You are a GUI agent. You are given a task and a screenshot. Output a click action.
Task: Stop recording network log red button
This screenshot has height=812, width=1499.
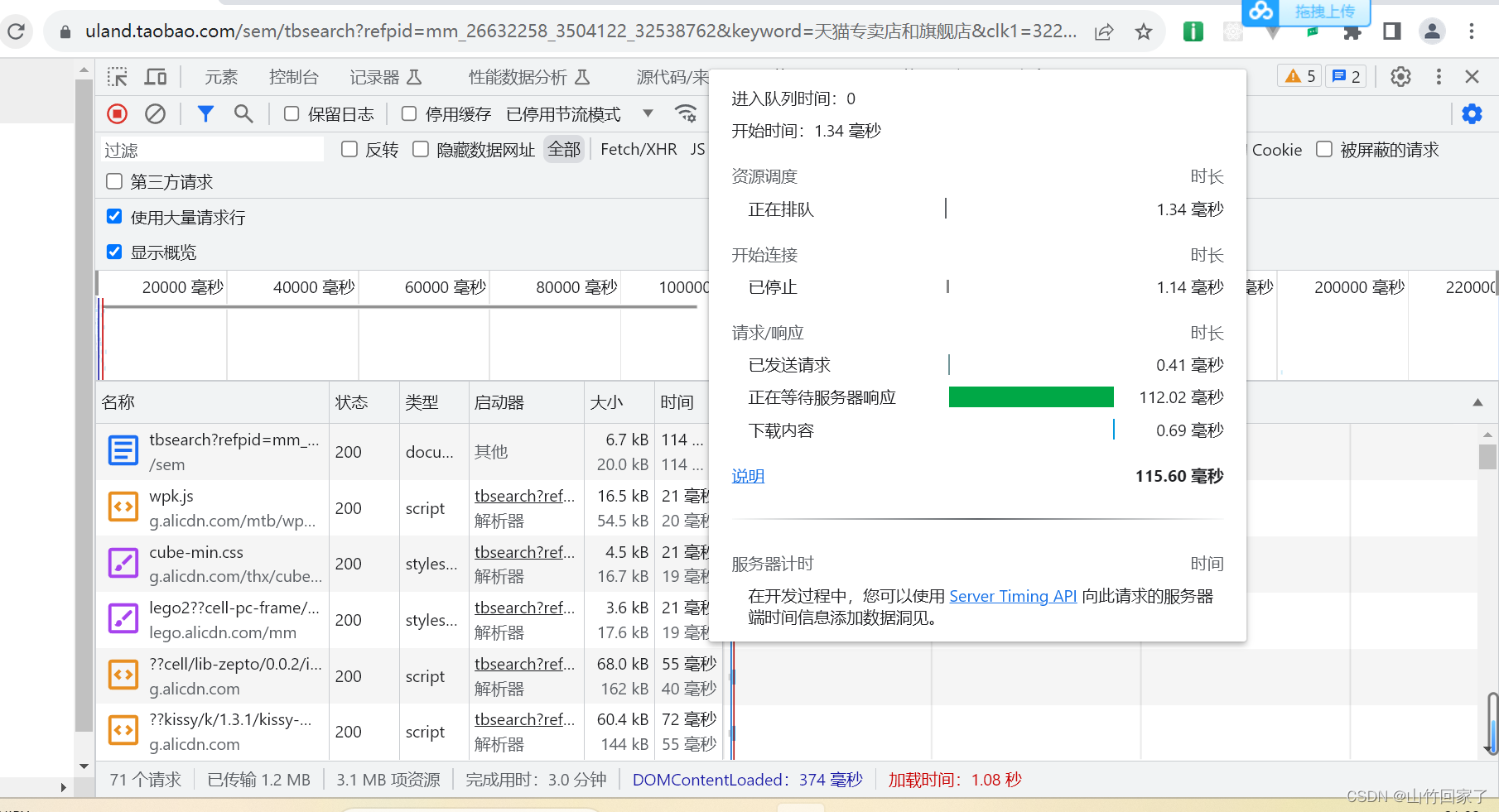118,113
